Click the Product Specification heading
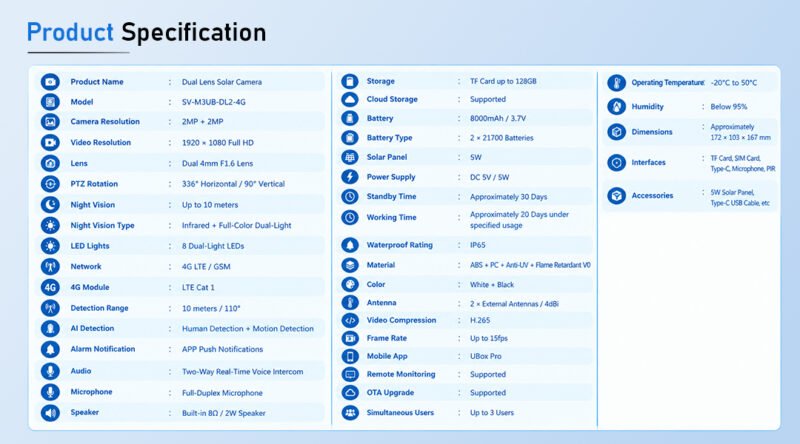 (x=146, y=32)
